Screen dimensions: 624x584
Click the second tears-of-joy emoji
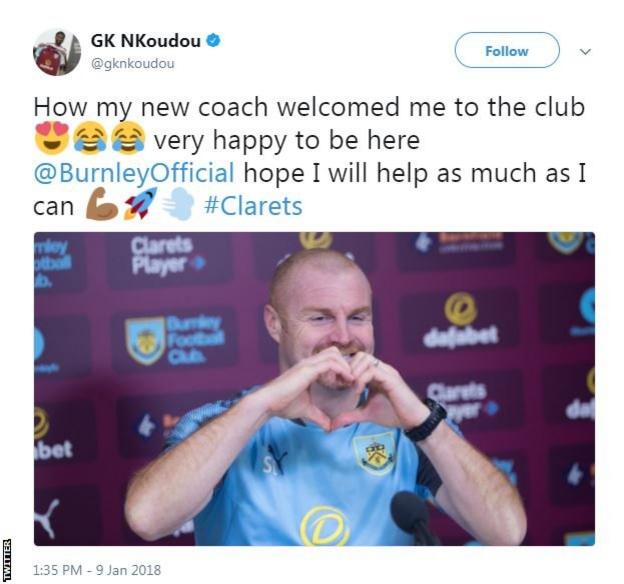tap(128, 138)
